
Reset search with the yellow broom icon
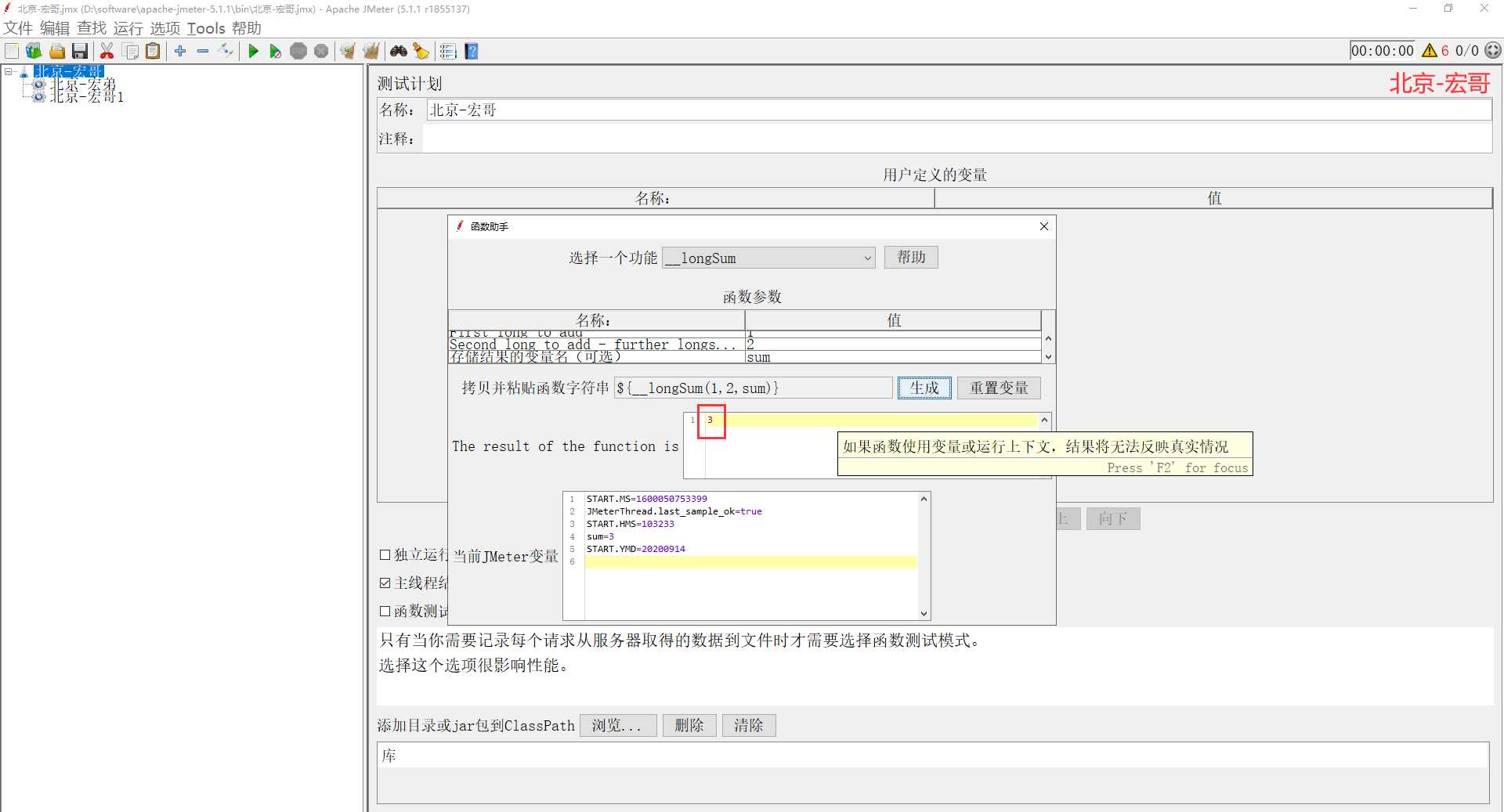[421, 51]
